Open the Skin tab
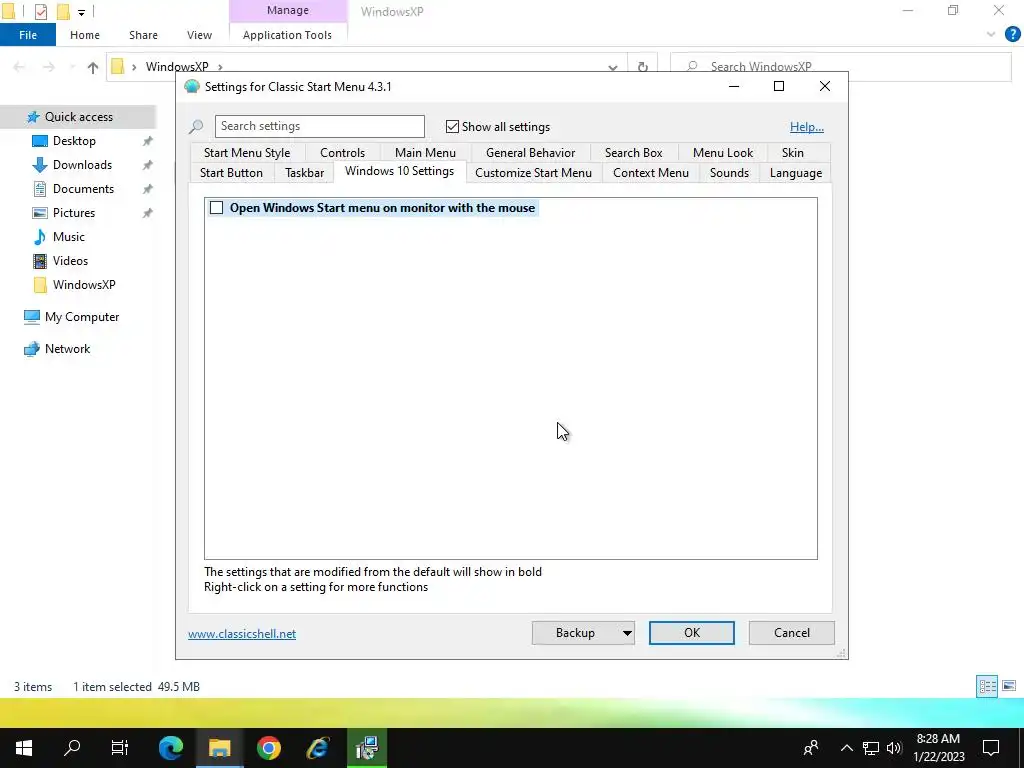Screen dimensions: 1024x768 (x=793, y=153)
